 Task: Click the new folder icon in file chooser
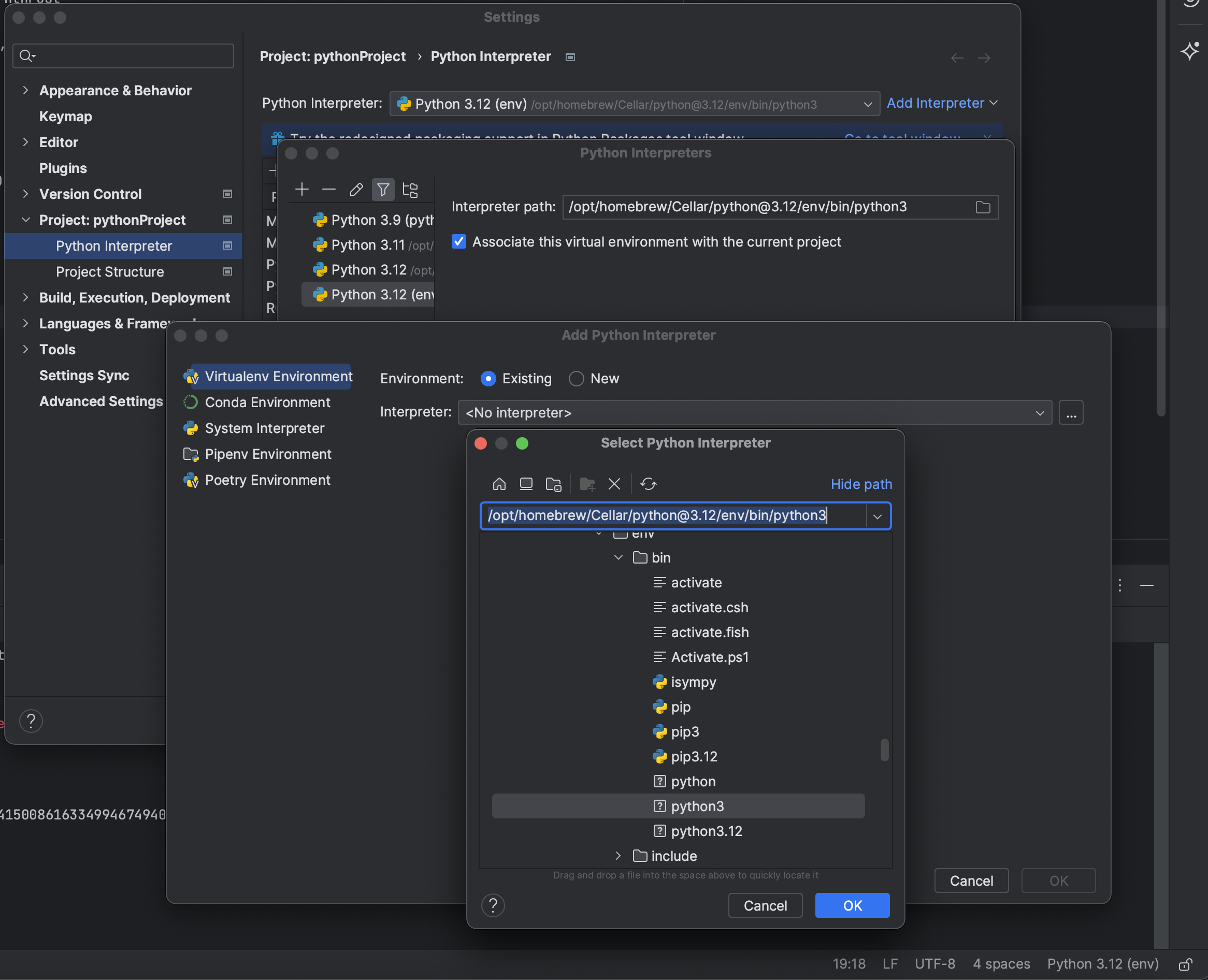click(x=587, y=484)
